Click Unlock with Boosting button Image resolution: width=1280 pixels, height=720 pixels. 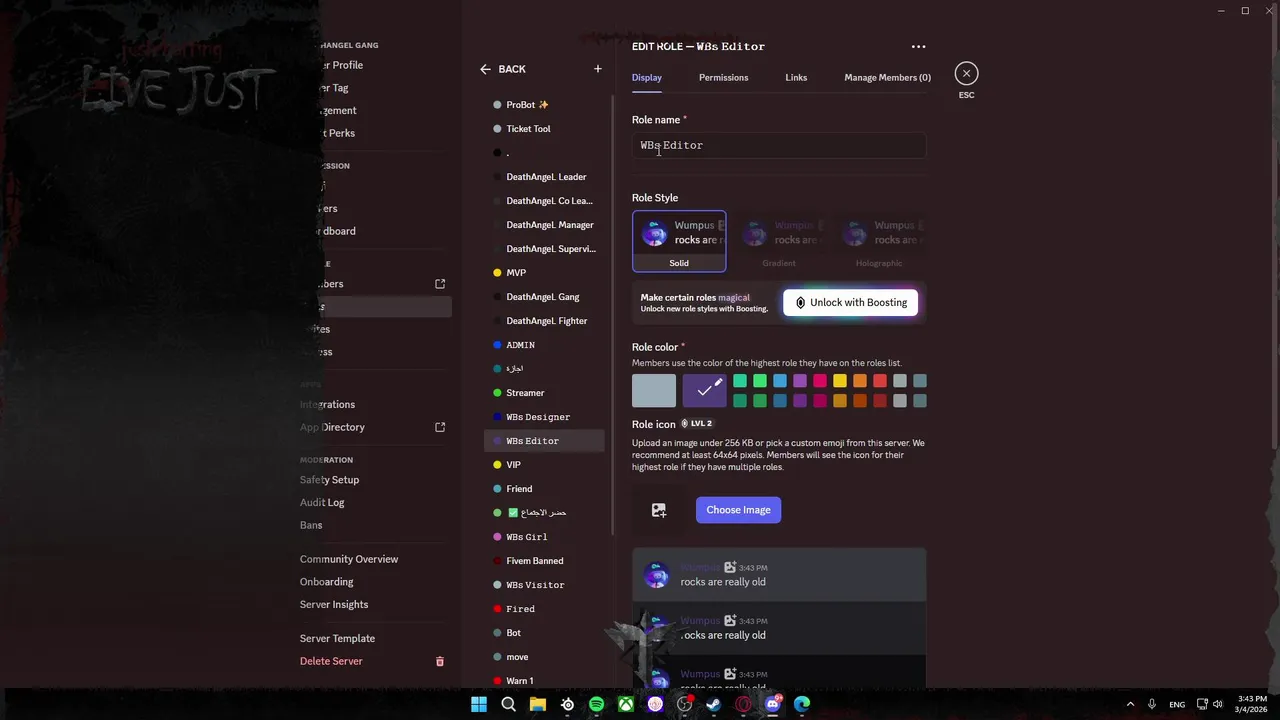(850, 302)
